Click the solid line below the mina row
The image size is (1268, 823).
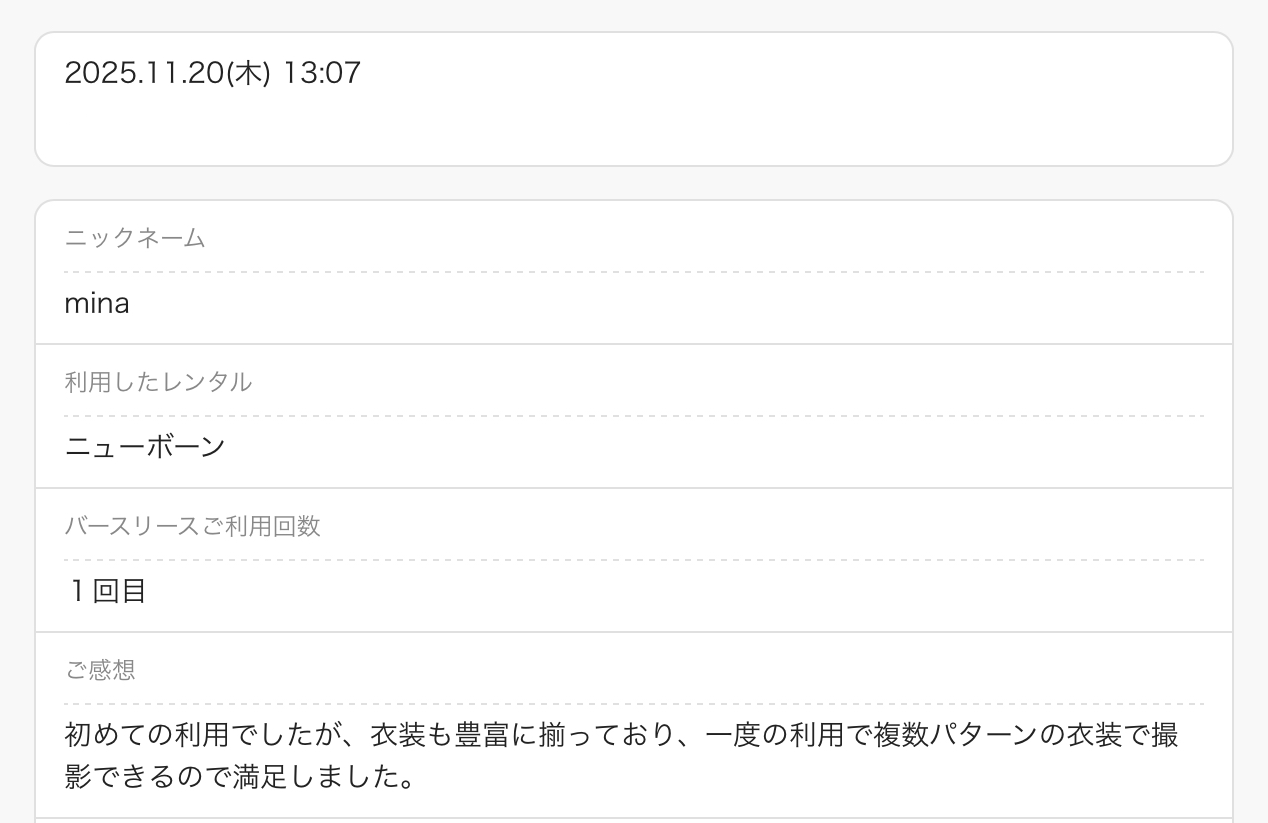(634, 344)
